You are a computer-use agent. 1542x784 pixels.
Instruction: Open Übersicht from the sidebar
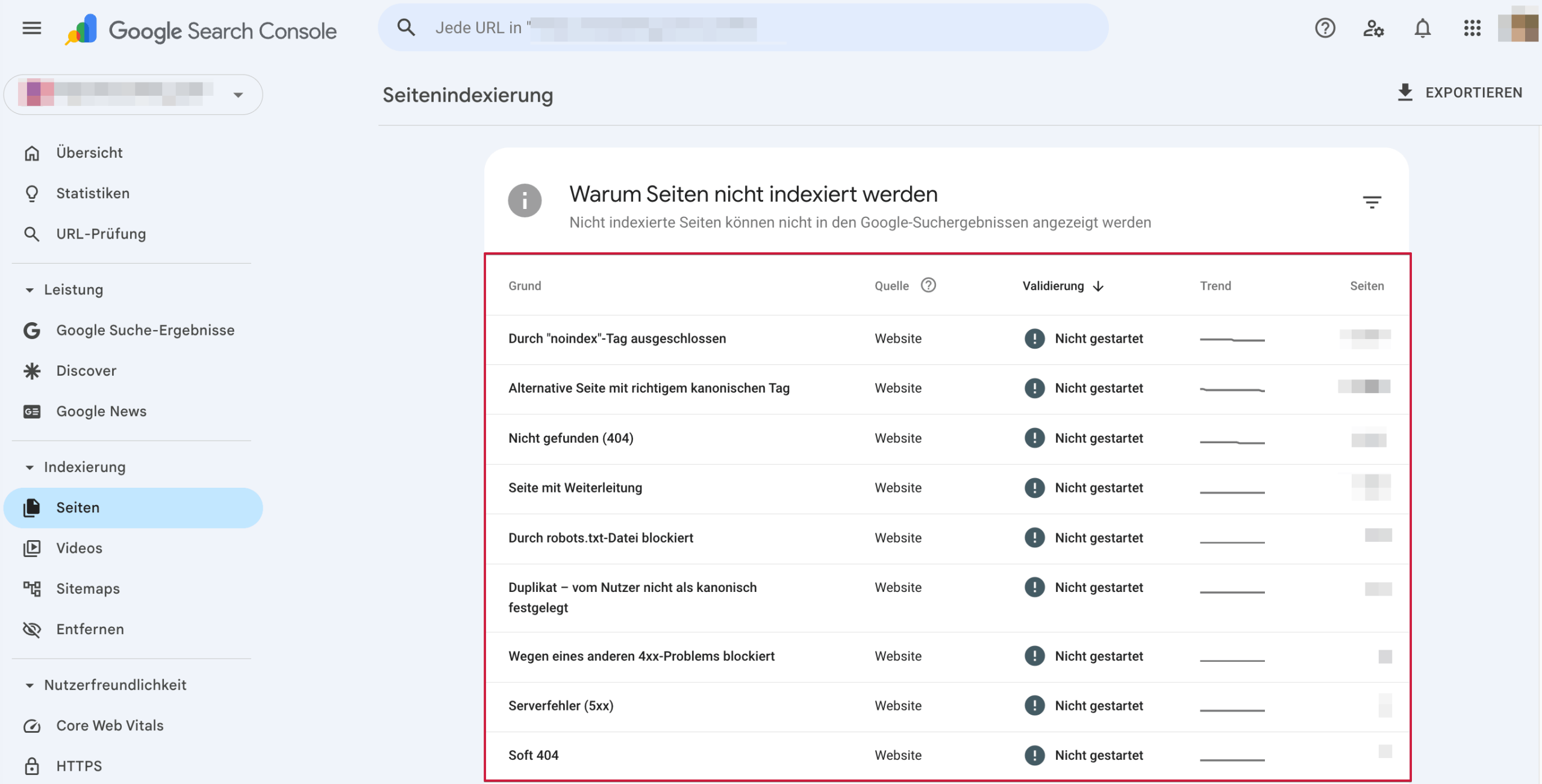(90, 152)
